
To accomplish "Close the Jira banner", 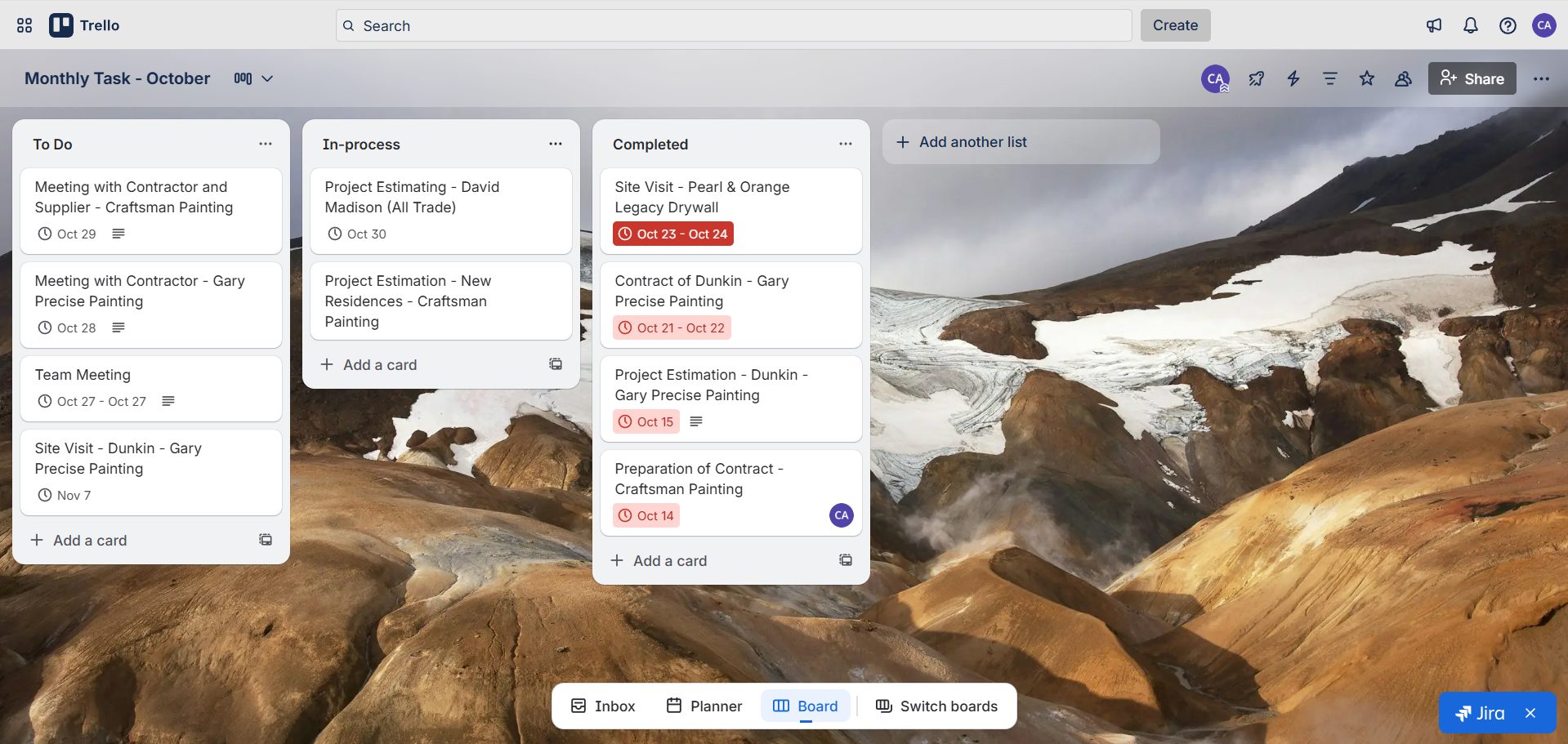I will click(x=1530, y=713).
